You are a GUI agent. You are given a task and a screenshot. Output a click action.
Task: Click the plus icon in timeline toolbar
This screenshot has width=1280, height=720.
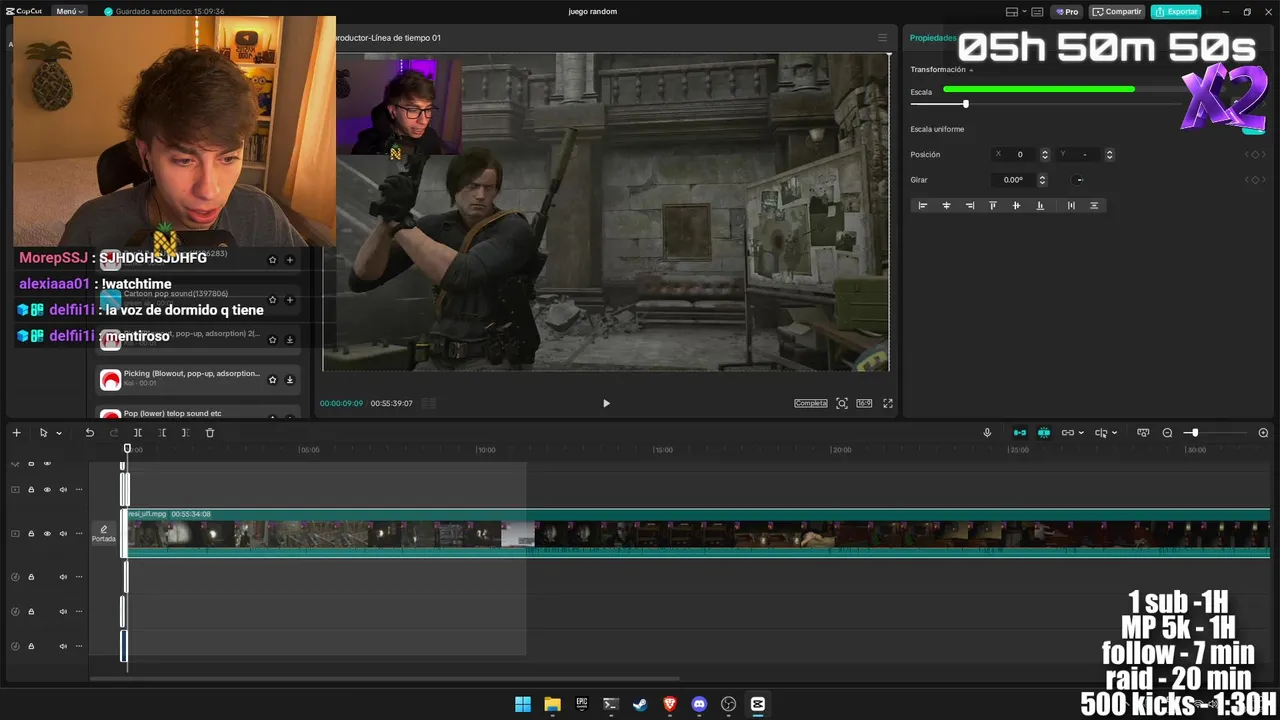coord(16,433)
